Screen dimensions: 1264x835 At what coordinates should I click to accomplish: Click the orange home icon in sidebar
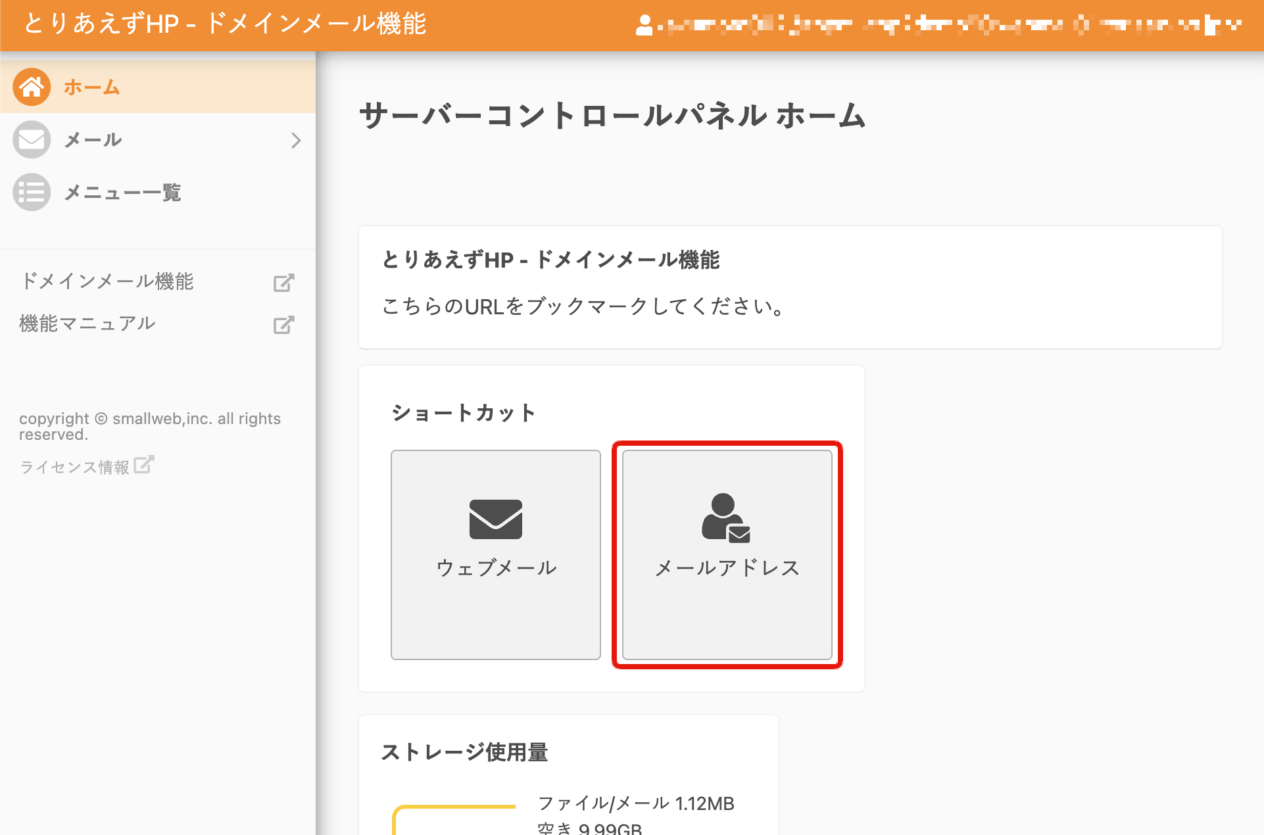tap(31, 87)
